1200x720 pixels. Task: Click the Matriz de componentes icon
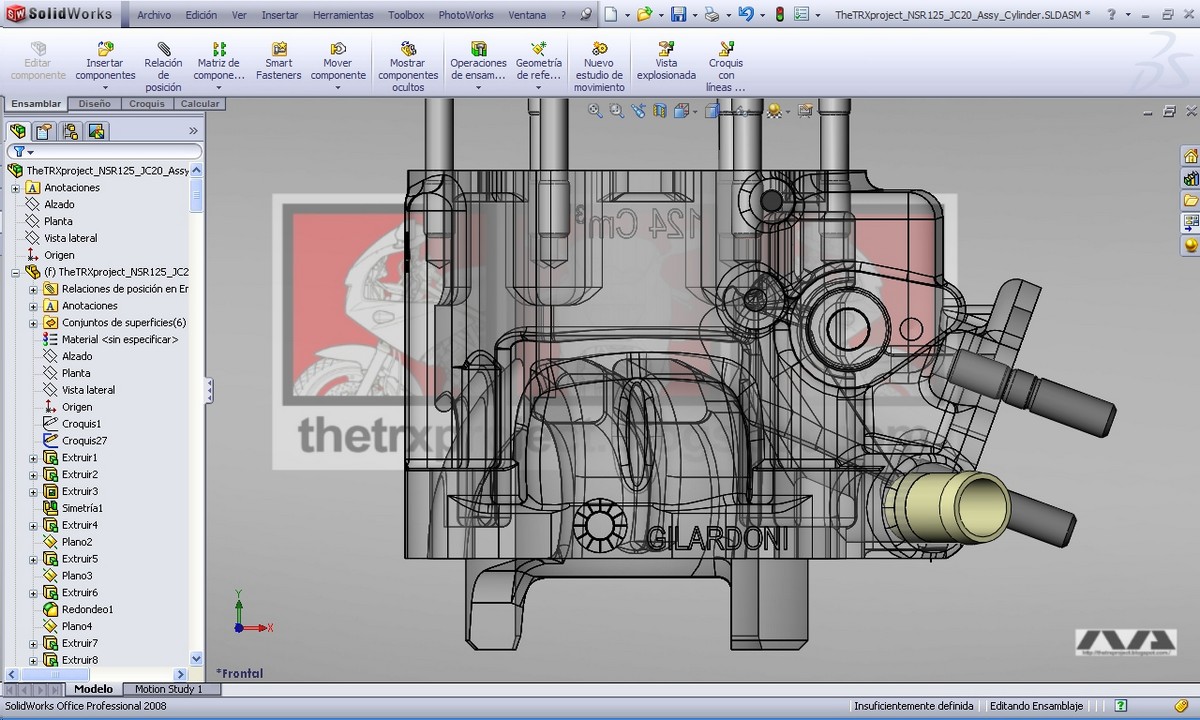tap(219, 48)
